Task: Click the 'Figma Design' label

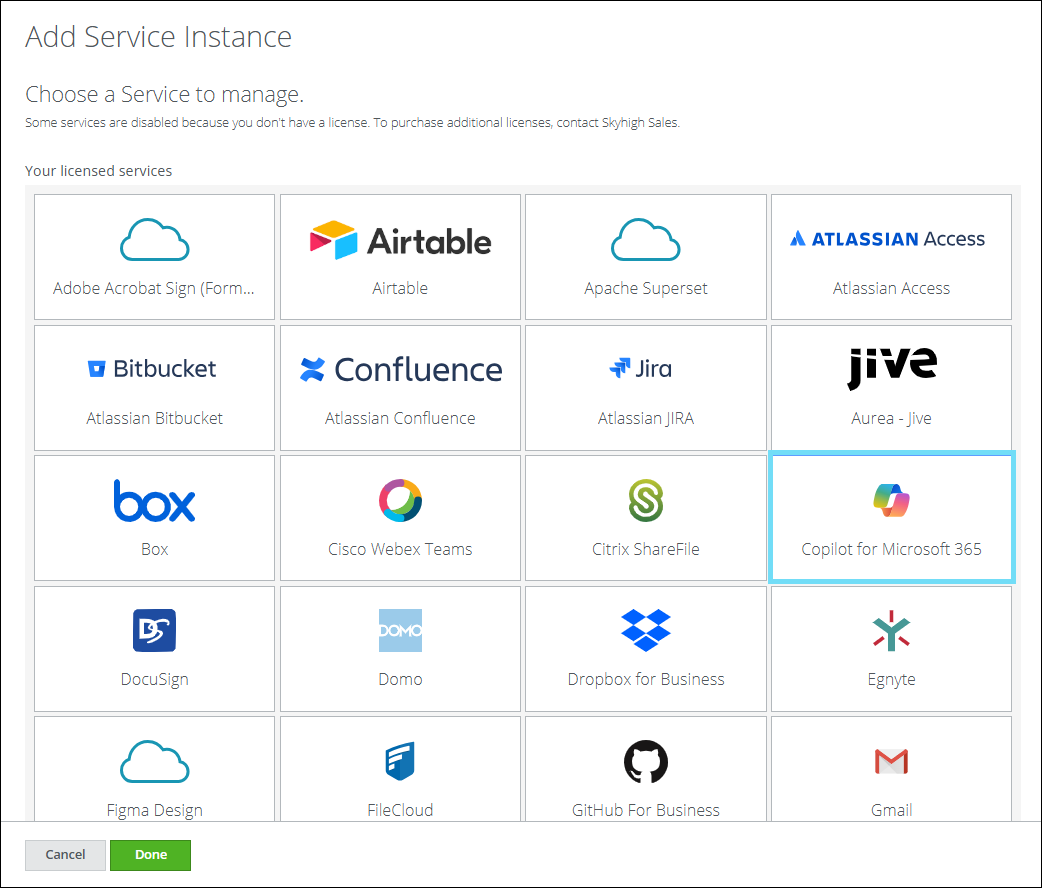Action: click(154, 810)
